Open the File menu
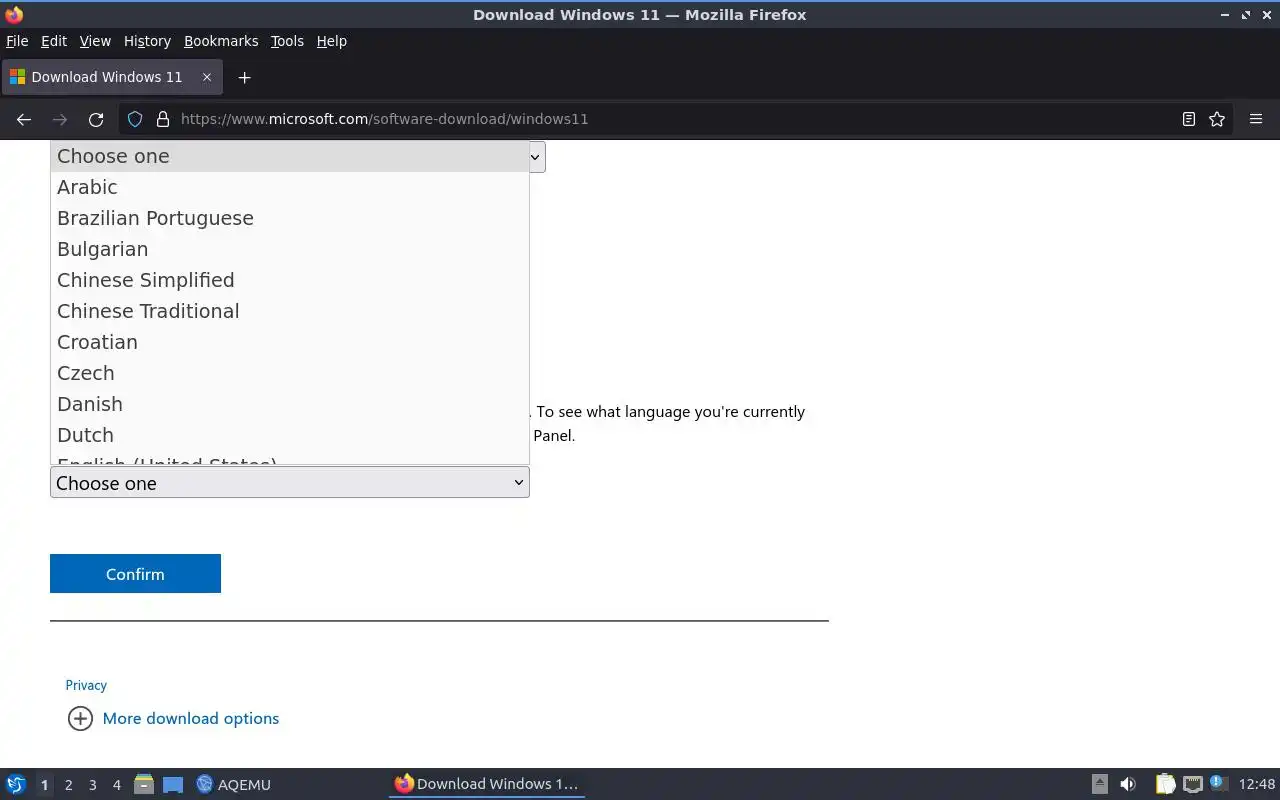 pos(17,41)
